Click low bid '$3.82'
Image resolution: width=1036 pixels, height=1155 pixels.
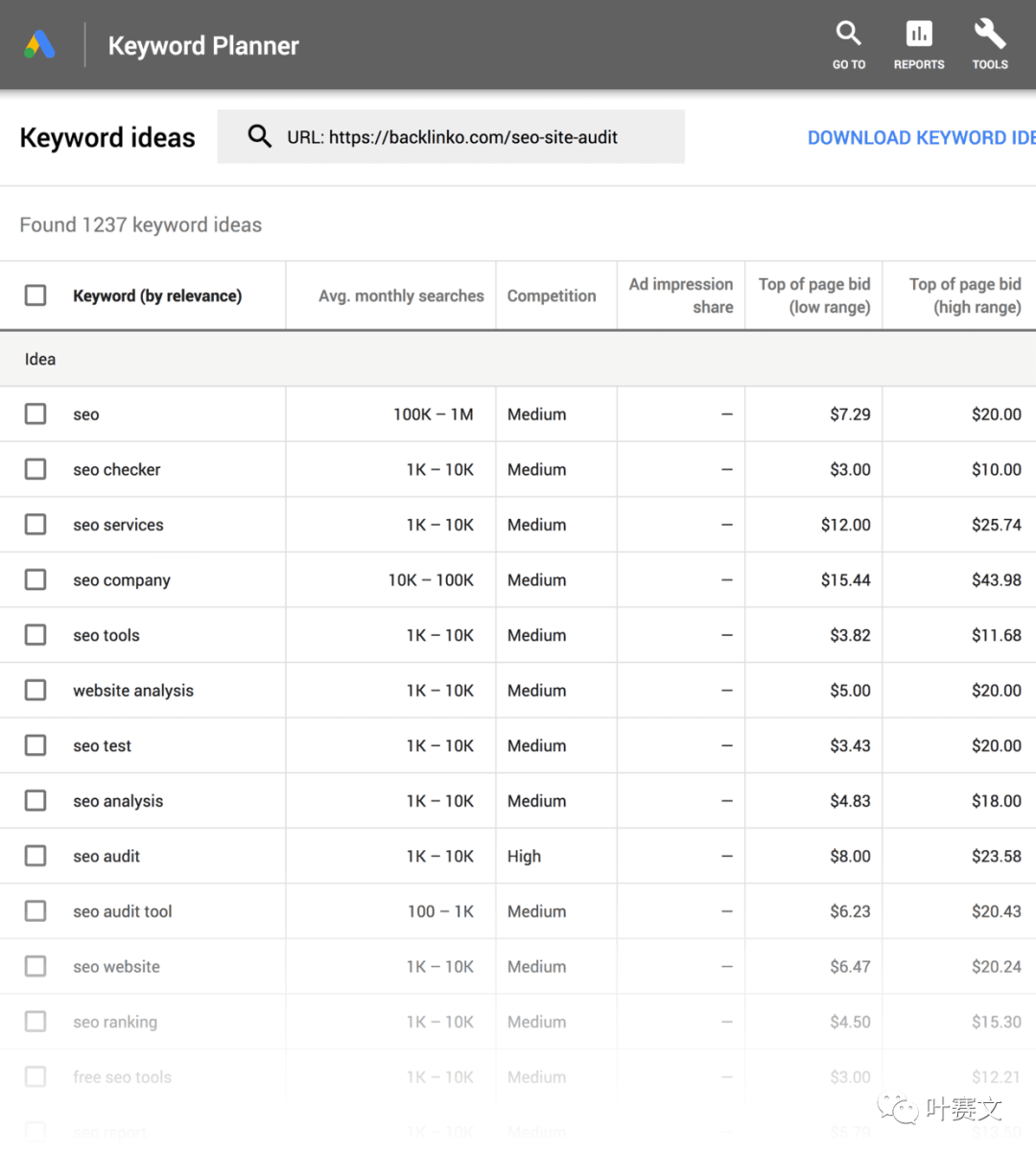(x=850, y=635)
